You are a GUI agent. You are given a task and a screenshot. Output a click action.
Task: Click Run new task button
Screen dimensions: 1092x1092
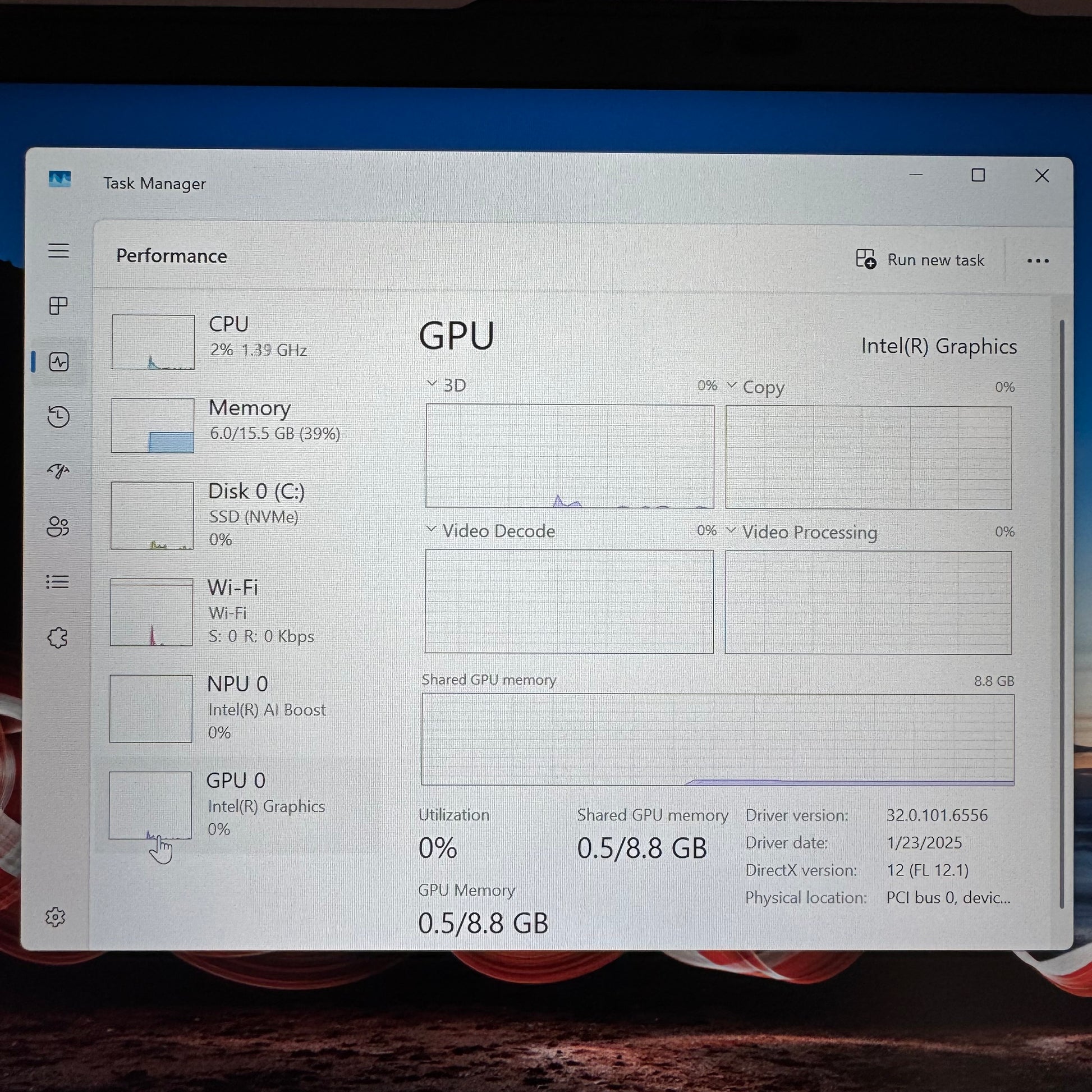tap(920, 259)
